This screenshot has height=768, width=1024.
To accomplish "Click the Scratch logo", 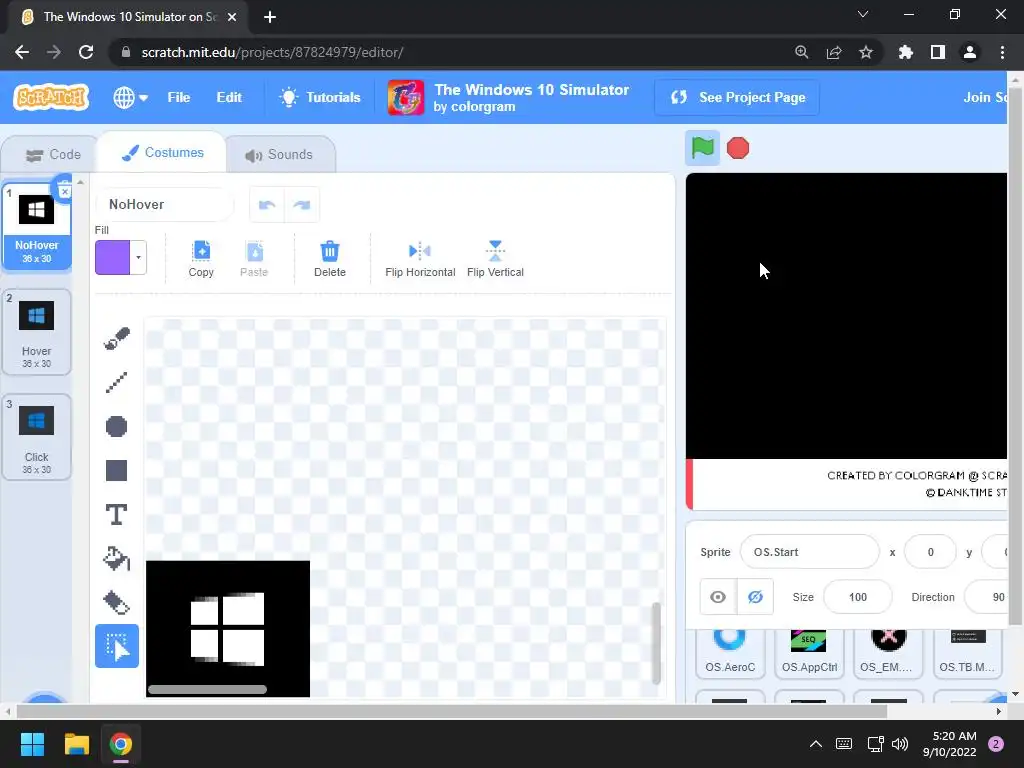I will coord(51,97).
